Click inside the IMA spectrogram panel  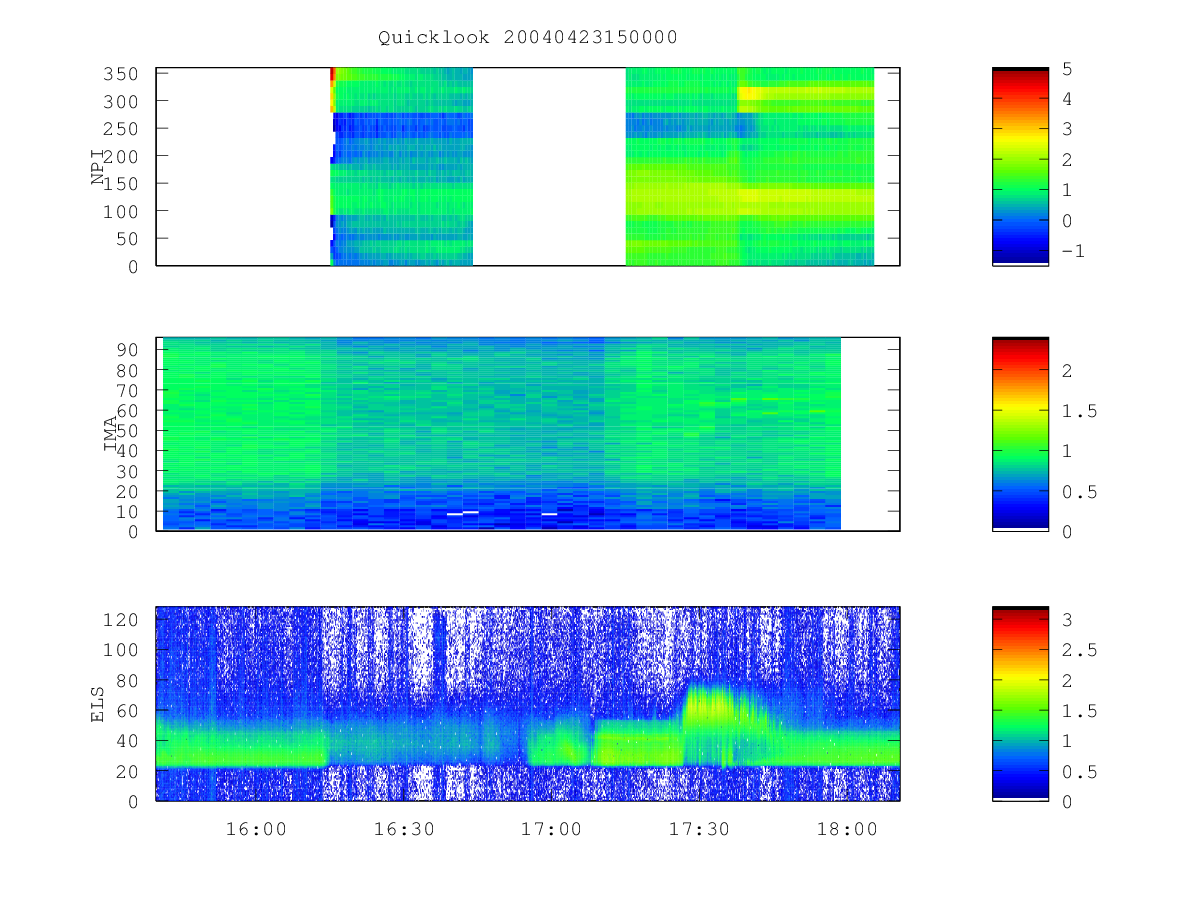[528, 434]
